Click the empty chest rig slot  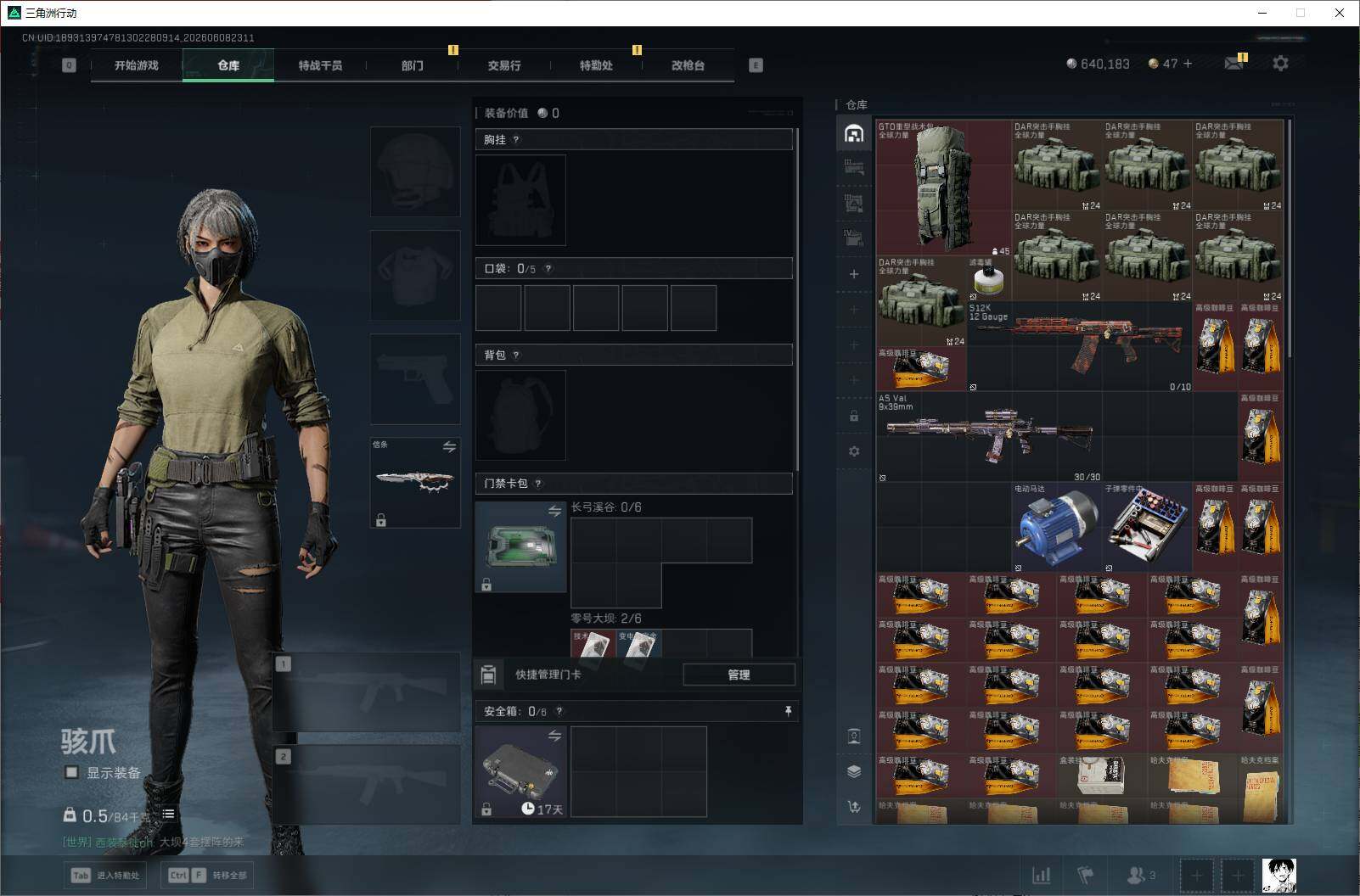pos(520,200)
